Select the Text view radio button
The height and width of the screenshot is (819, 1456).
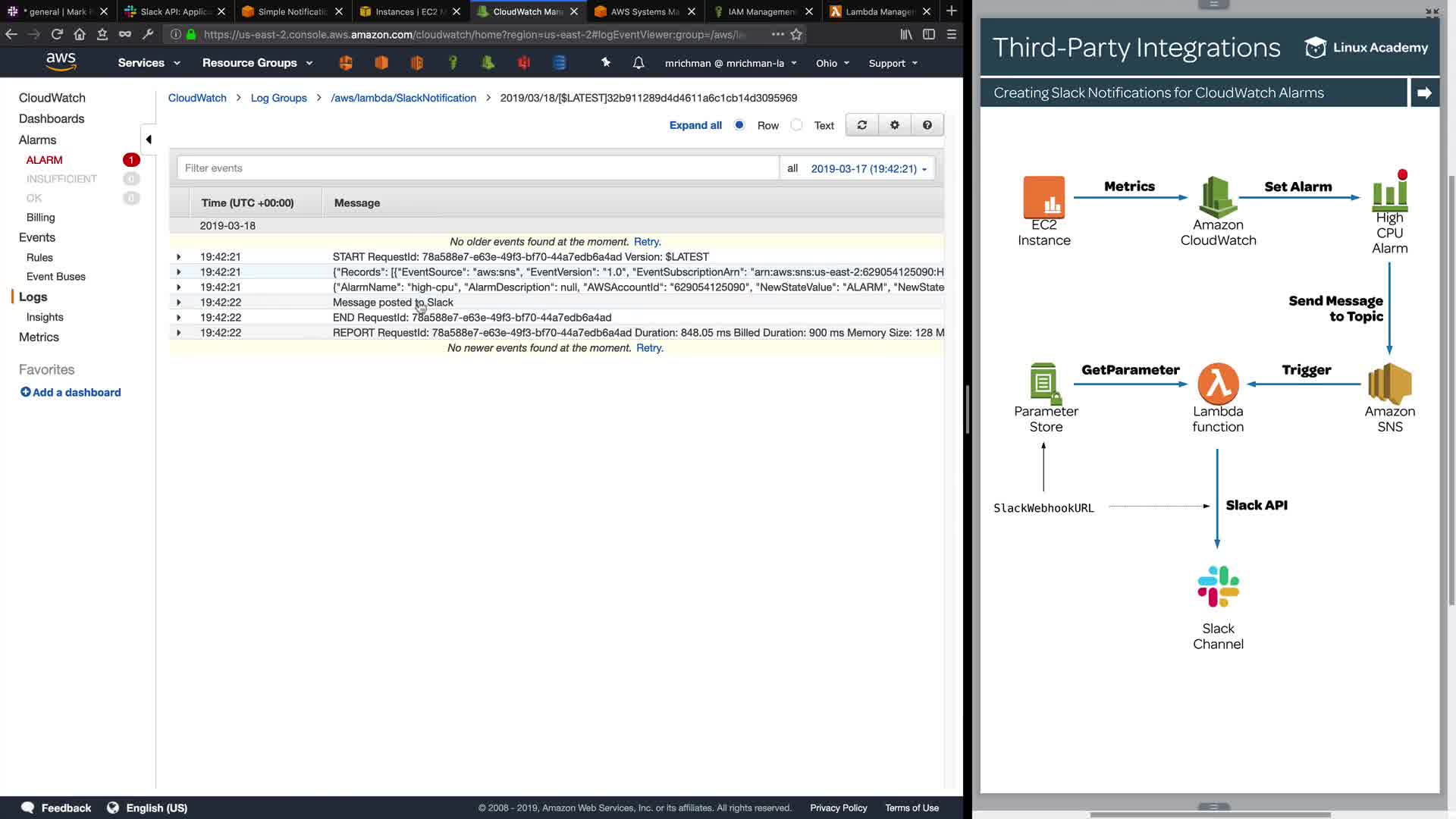coord(796,125)
